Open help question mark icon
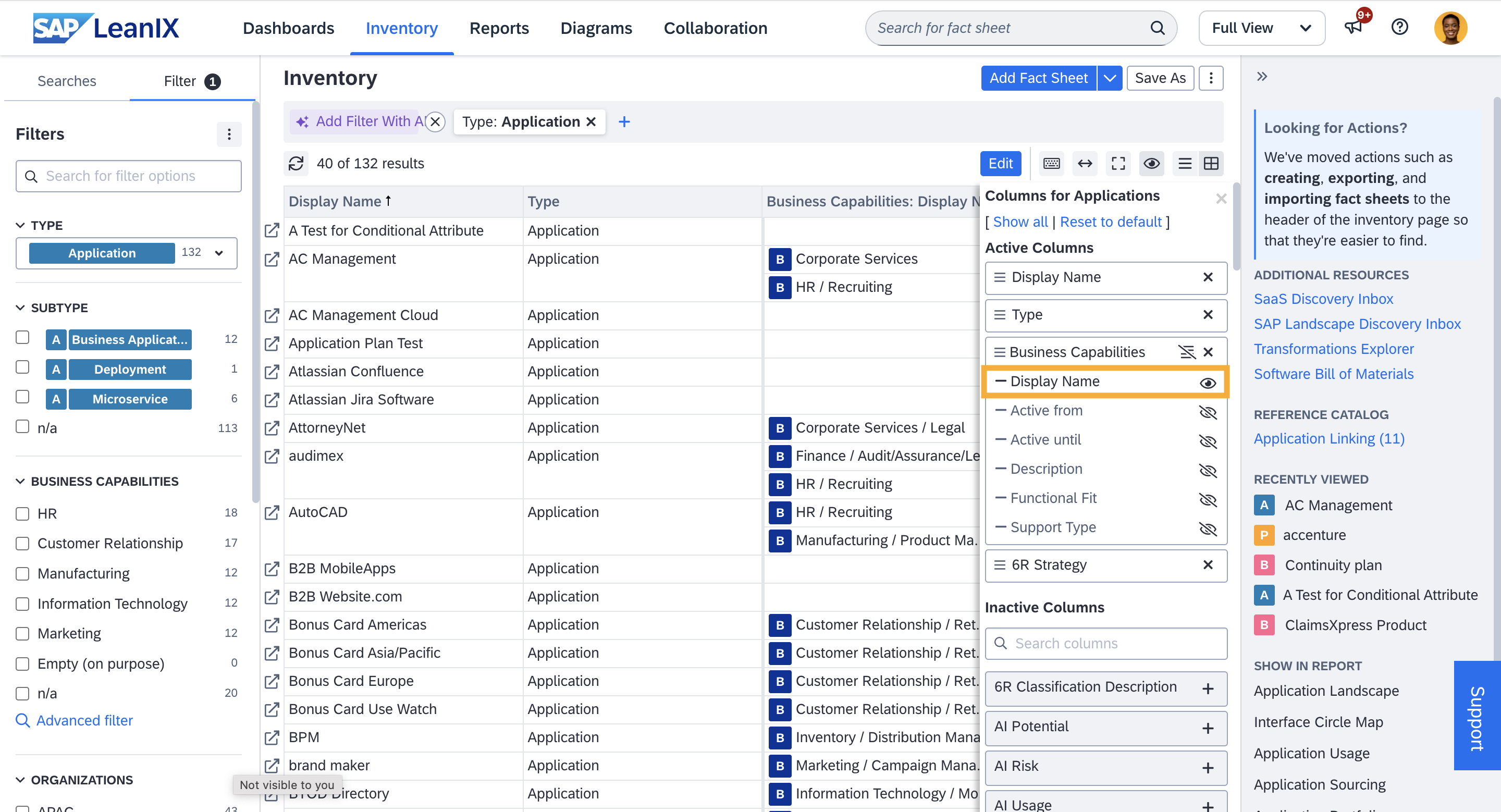 [x=1399, y=28]
